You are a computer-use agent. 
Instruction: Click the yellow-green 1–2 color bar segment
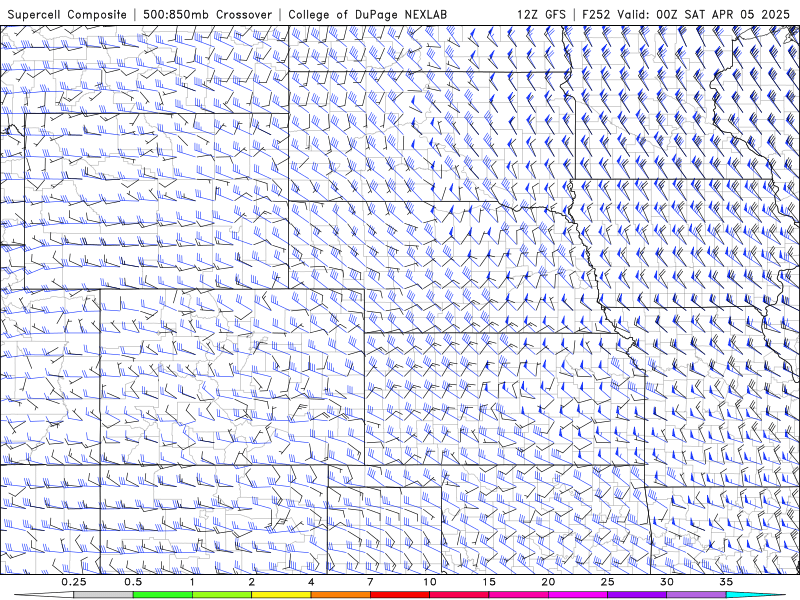tap(222, 595)
